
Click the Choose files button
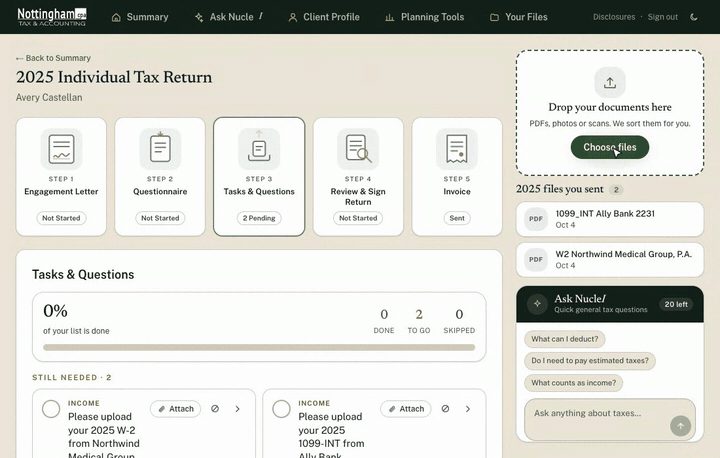point(610,147)
